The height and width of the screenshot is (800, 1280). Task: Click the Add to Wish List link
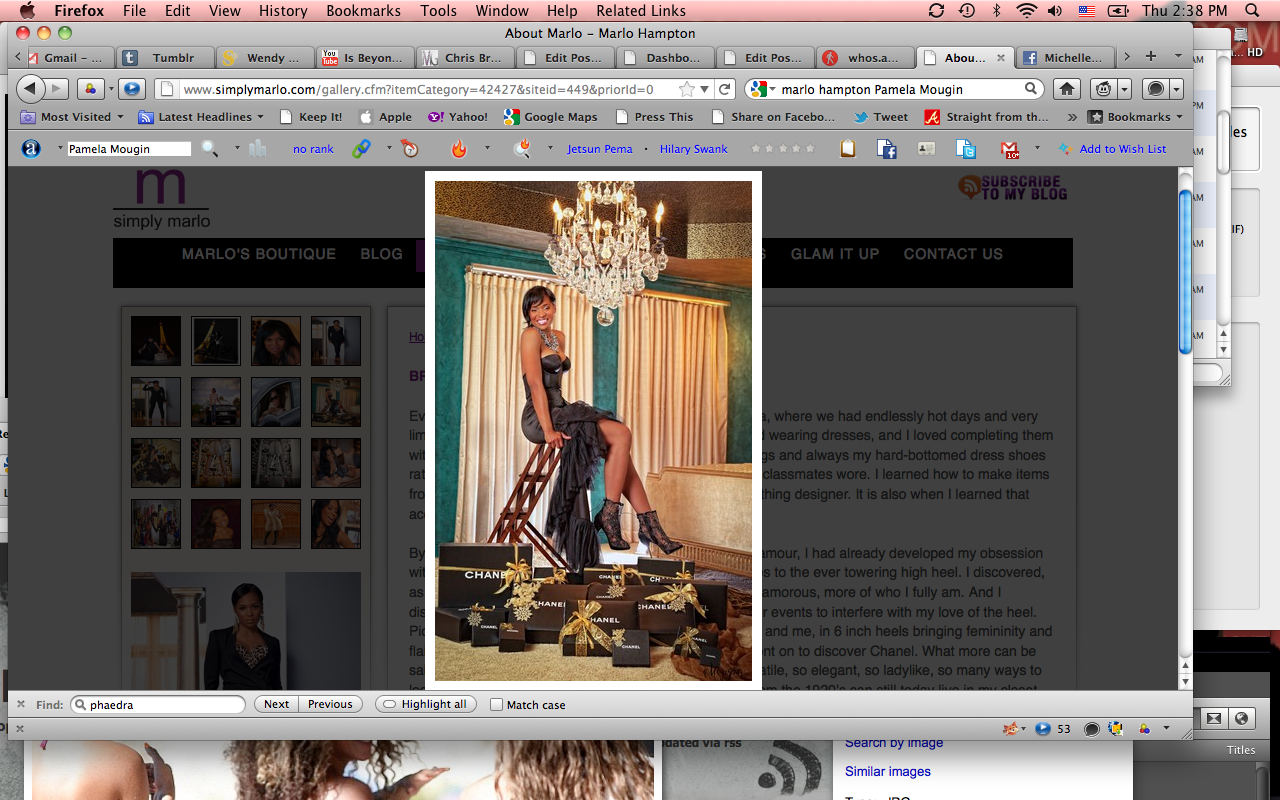[x=1122, y=149]
